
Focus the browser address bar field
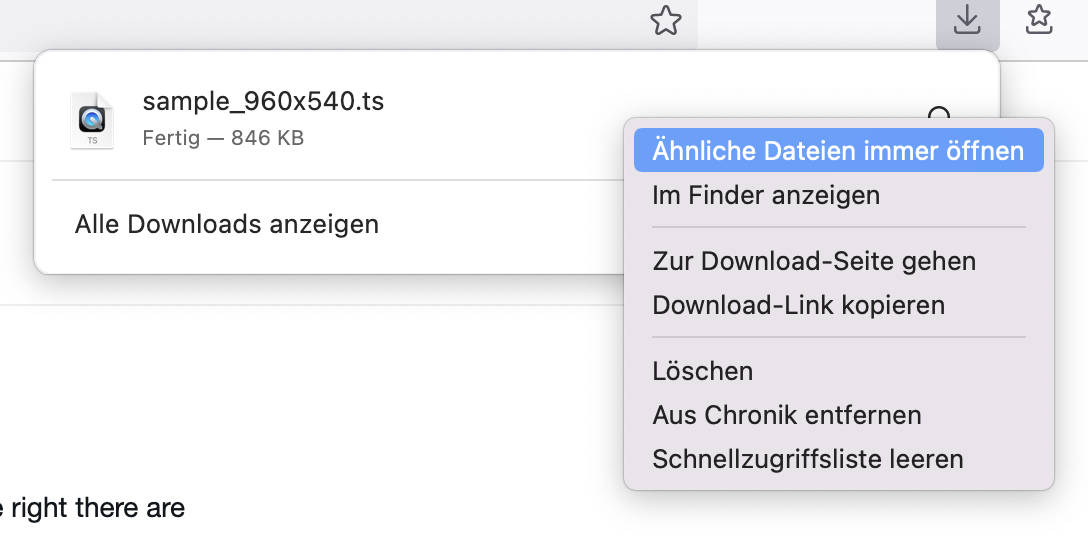[300, 21]
